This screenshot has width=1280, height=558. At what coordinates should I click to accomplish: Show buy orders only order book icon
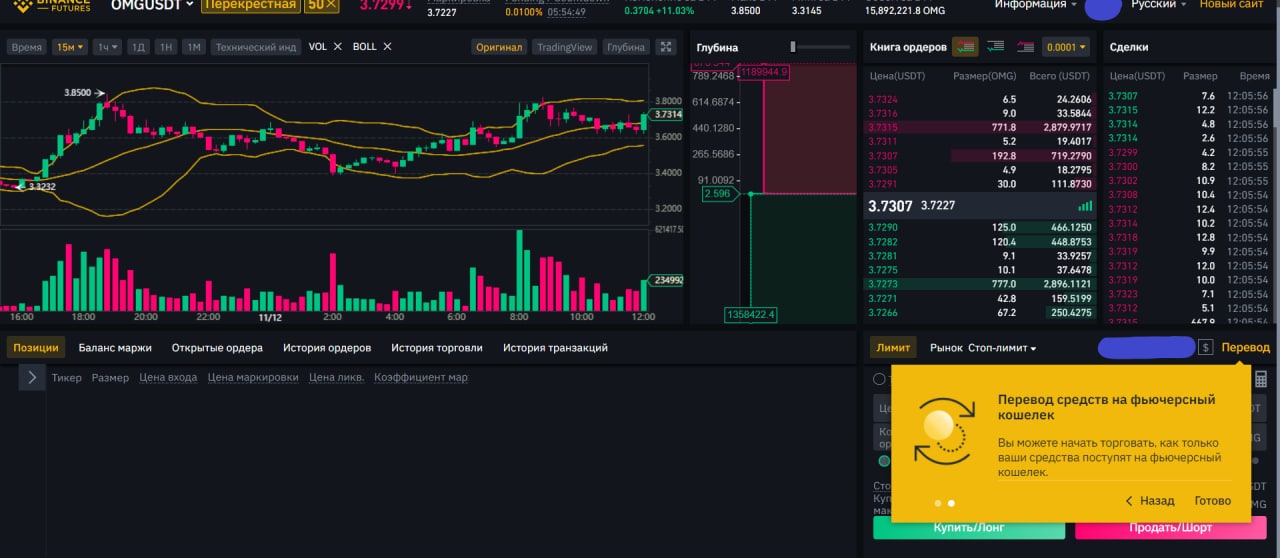click(x=995, y=47)
